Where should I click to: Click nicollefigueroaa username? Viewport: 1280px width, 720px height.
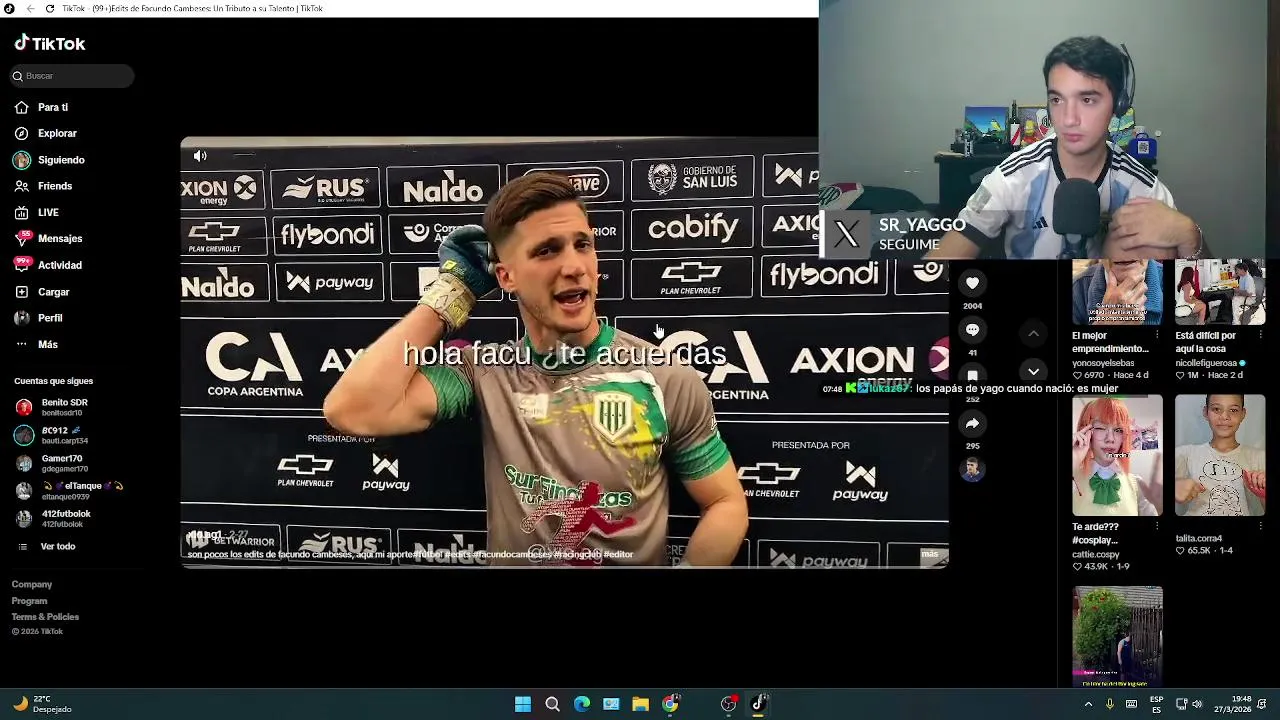[x=1208, y=363]
